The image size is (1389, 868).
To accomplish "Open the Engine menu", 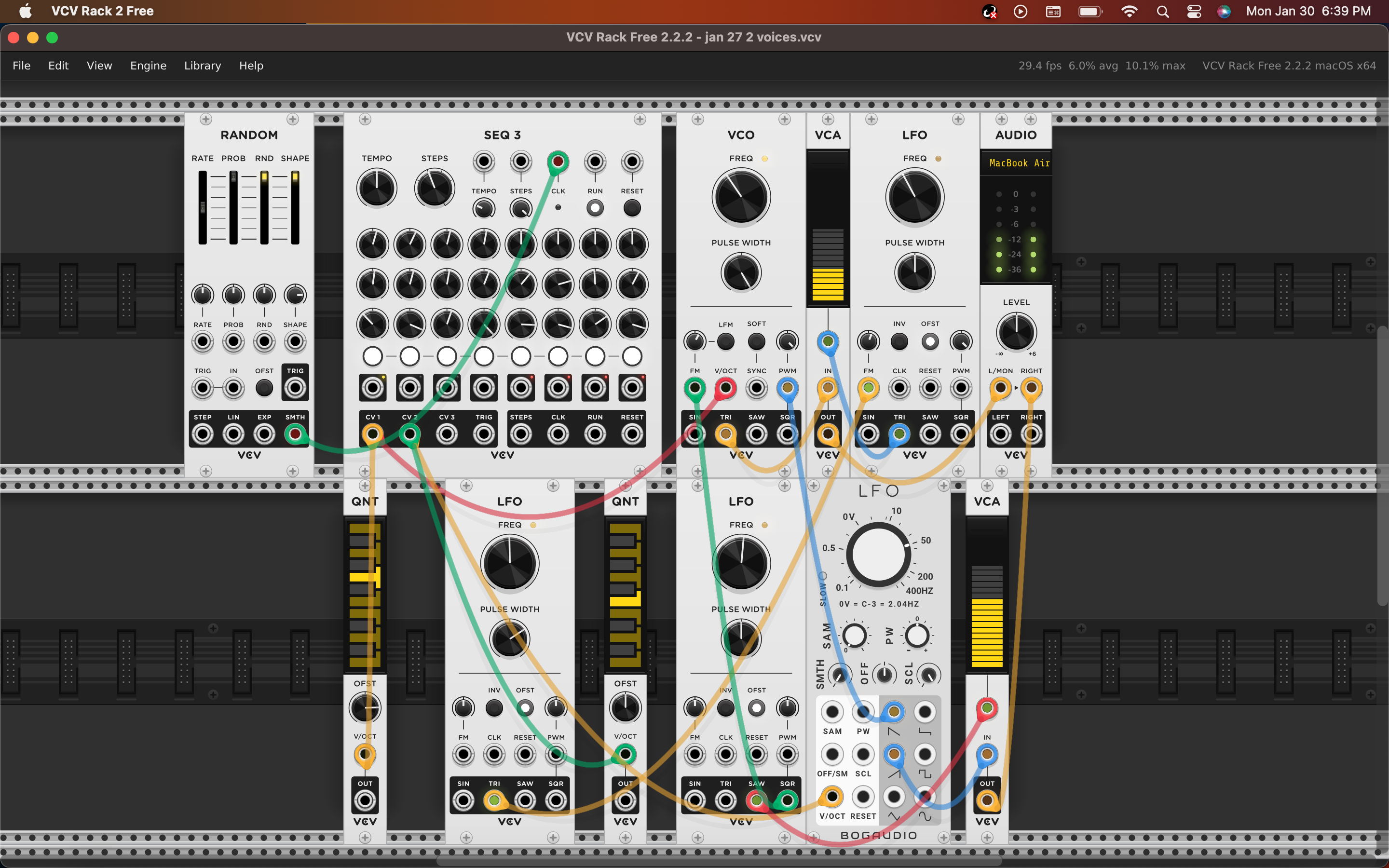I will (148, 66).
